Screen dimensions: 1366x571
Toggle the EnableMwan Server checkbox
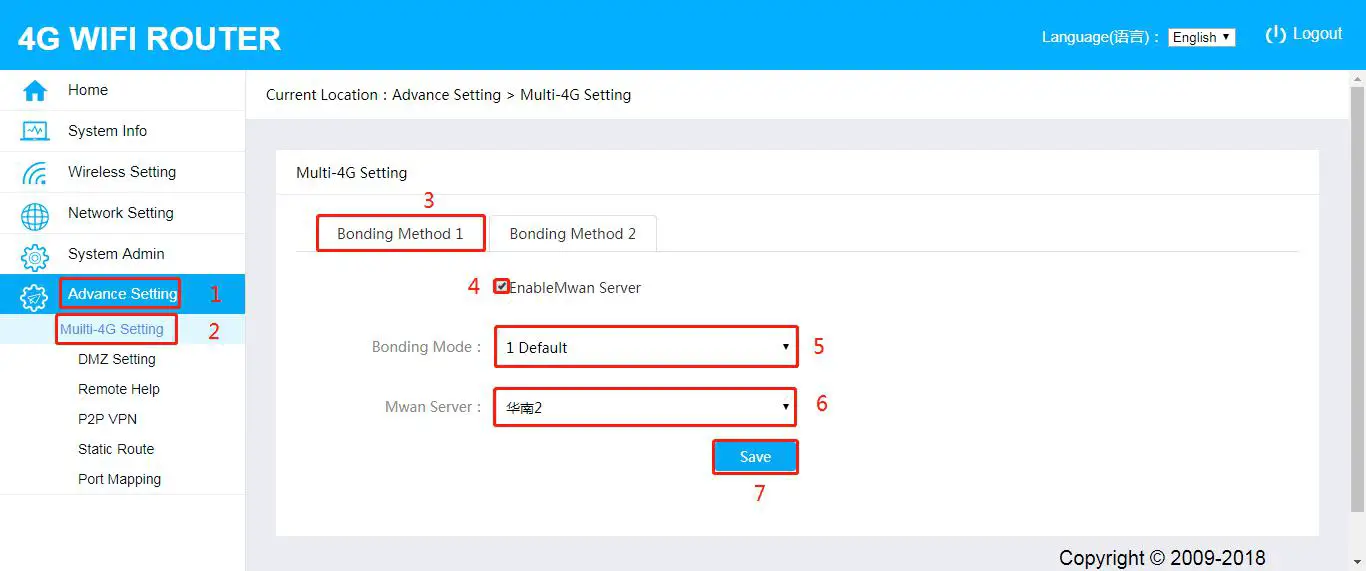click(502, 287)
